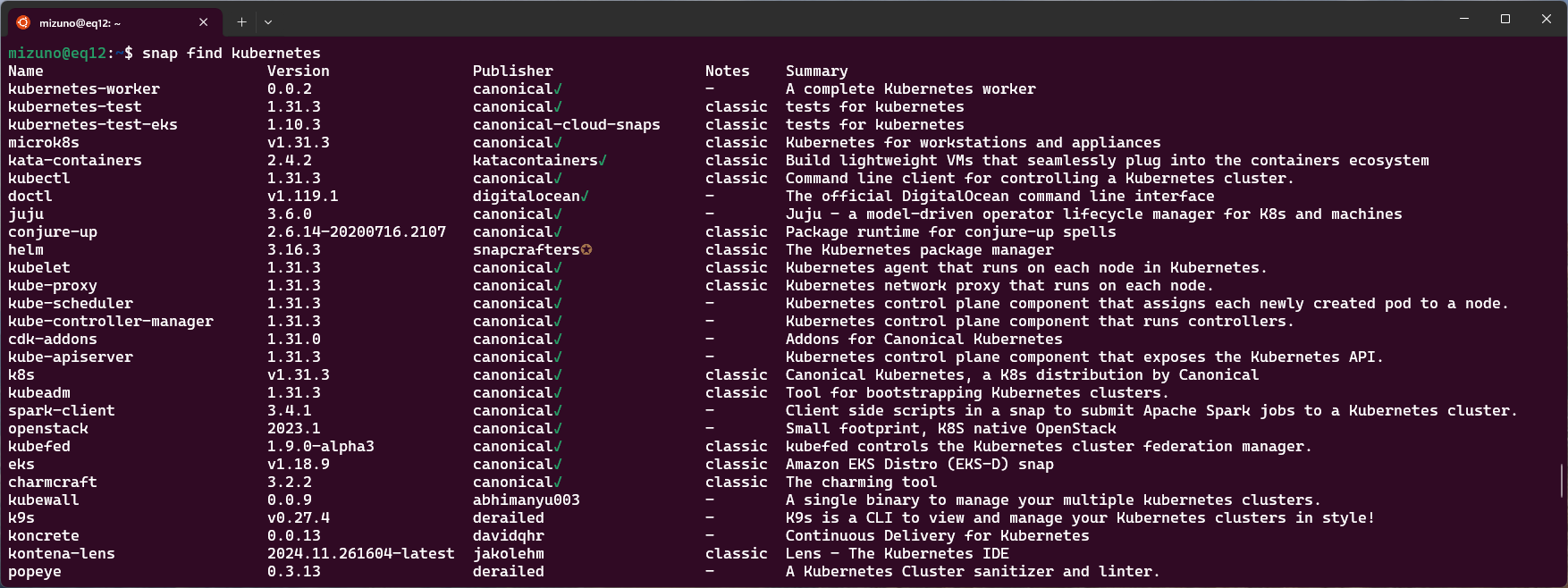This screenshot has height=588, width=1568.
Task: Close the mizuno@eq12 tab
Action: click(x=203, y=22)
